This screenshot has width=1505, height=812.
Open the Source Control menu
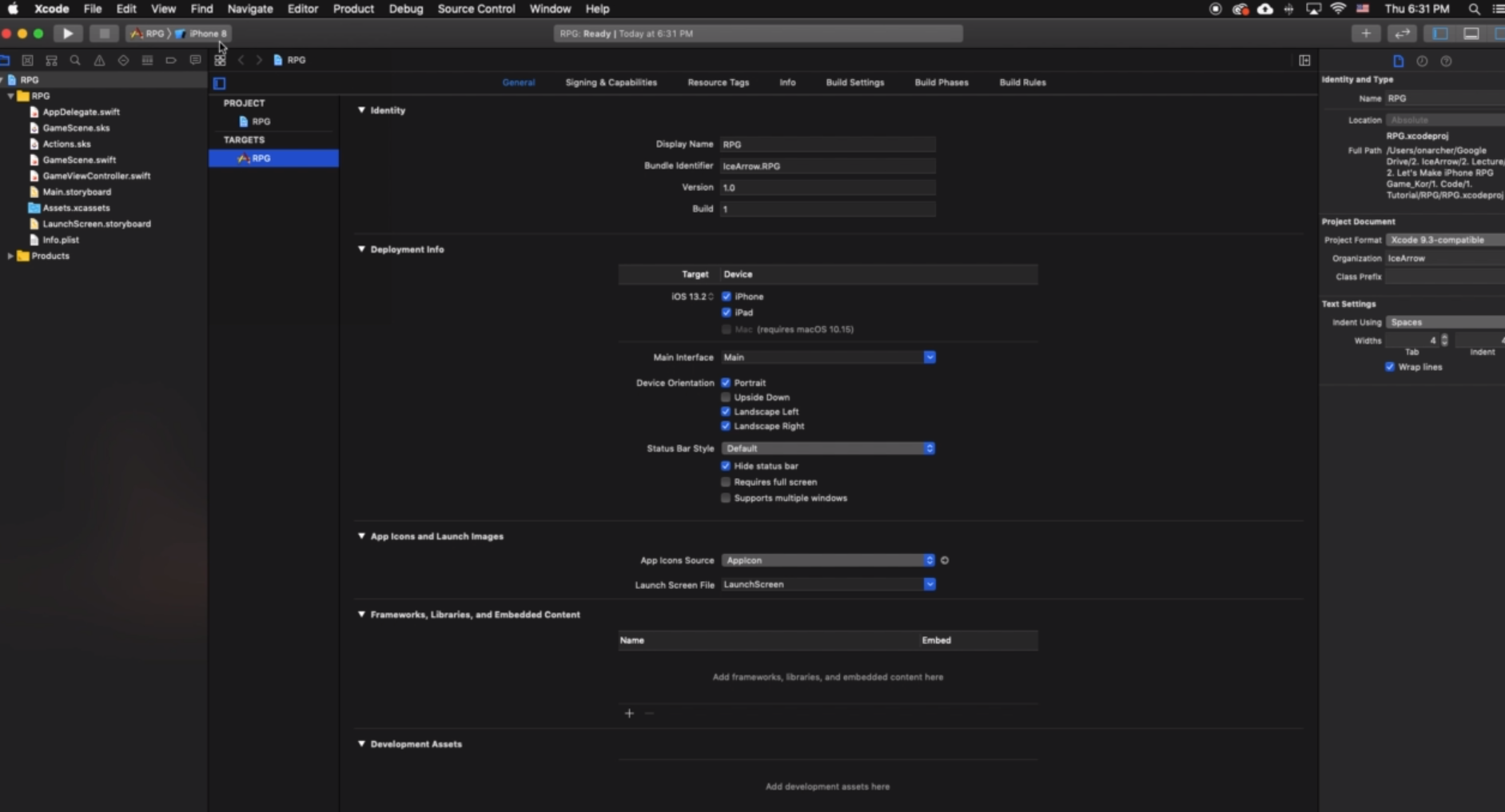[476, 9]
